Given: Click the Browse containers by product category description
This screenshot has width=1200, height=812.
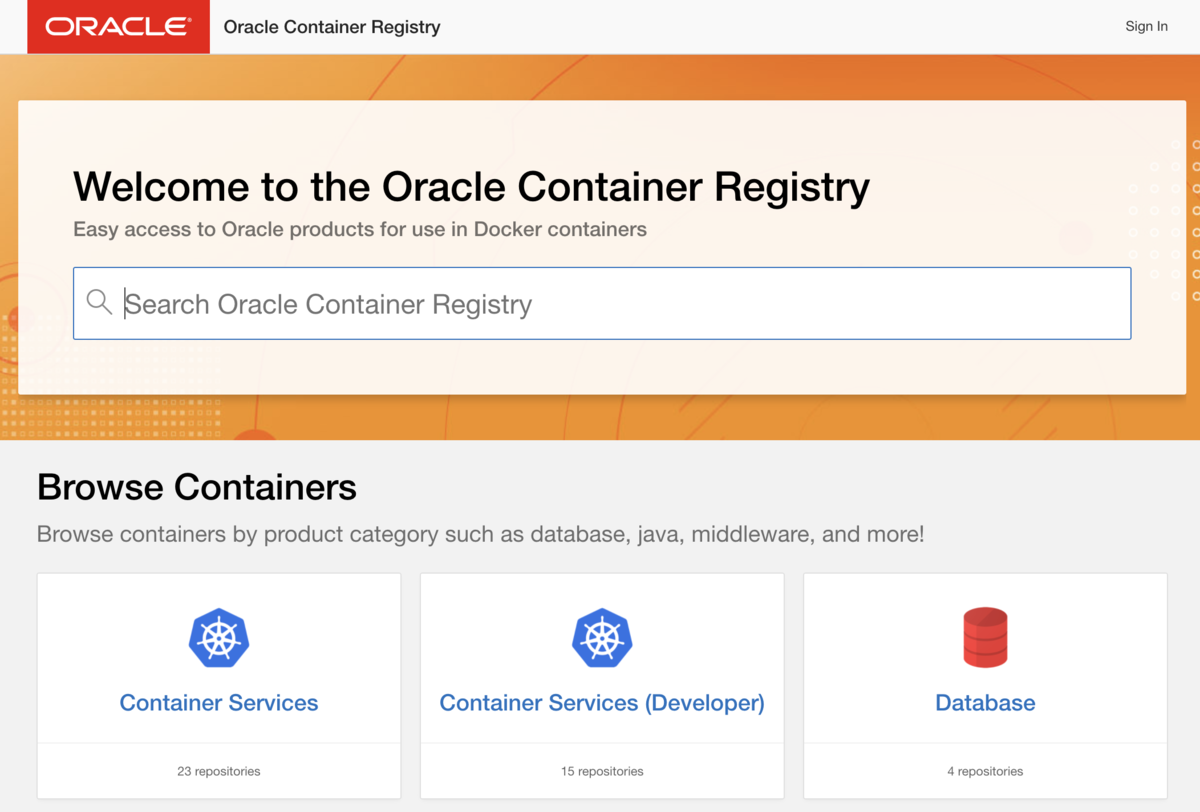Looking at the screenshot, I should [x=480, y=534].
